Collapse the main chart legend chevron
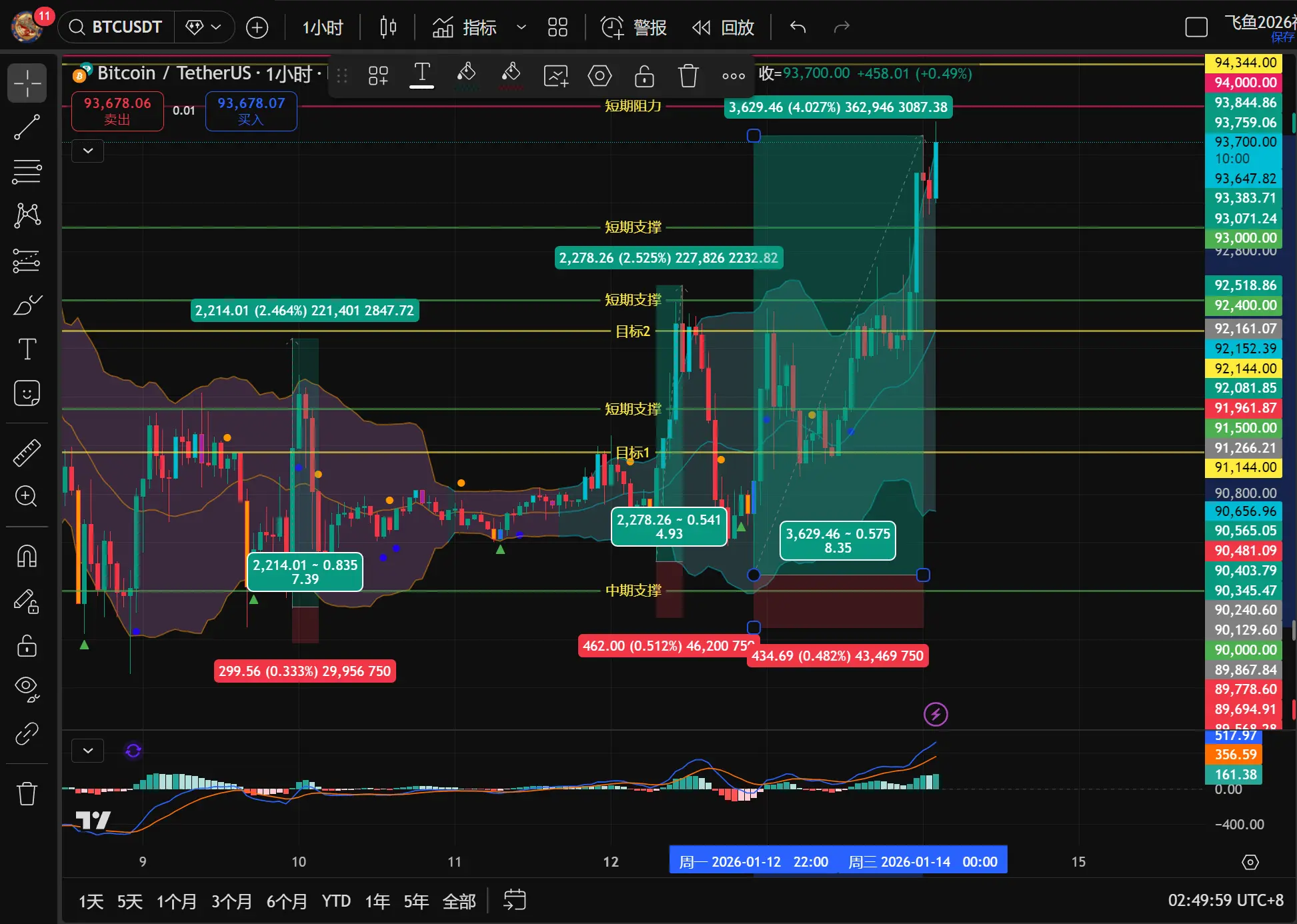The width and height of the screenshot is (1297, 924). point(88,151)
